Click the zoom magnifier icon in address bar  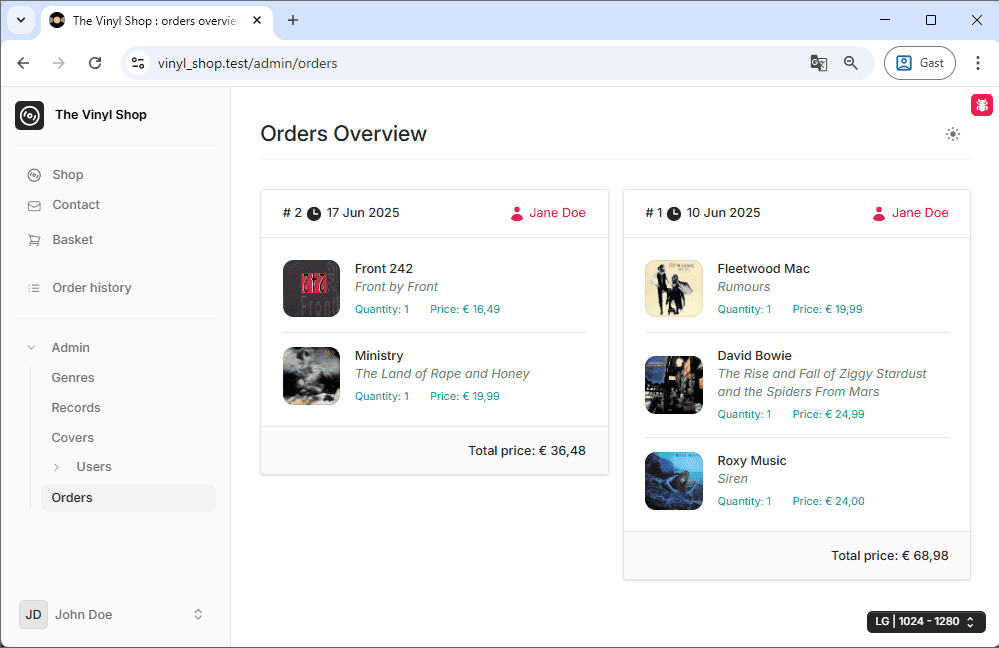click(x=851, y=63)
